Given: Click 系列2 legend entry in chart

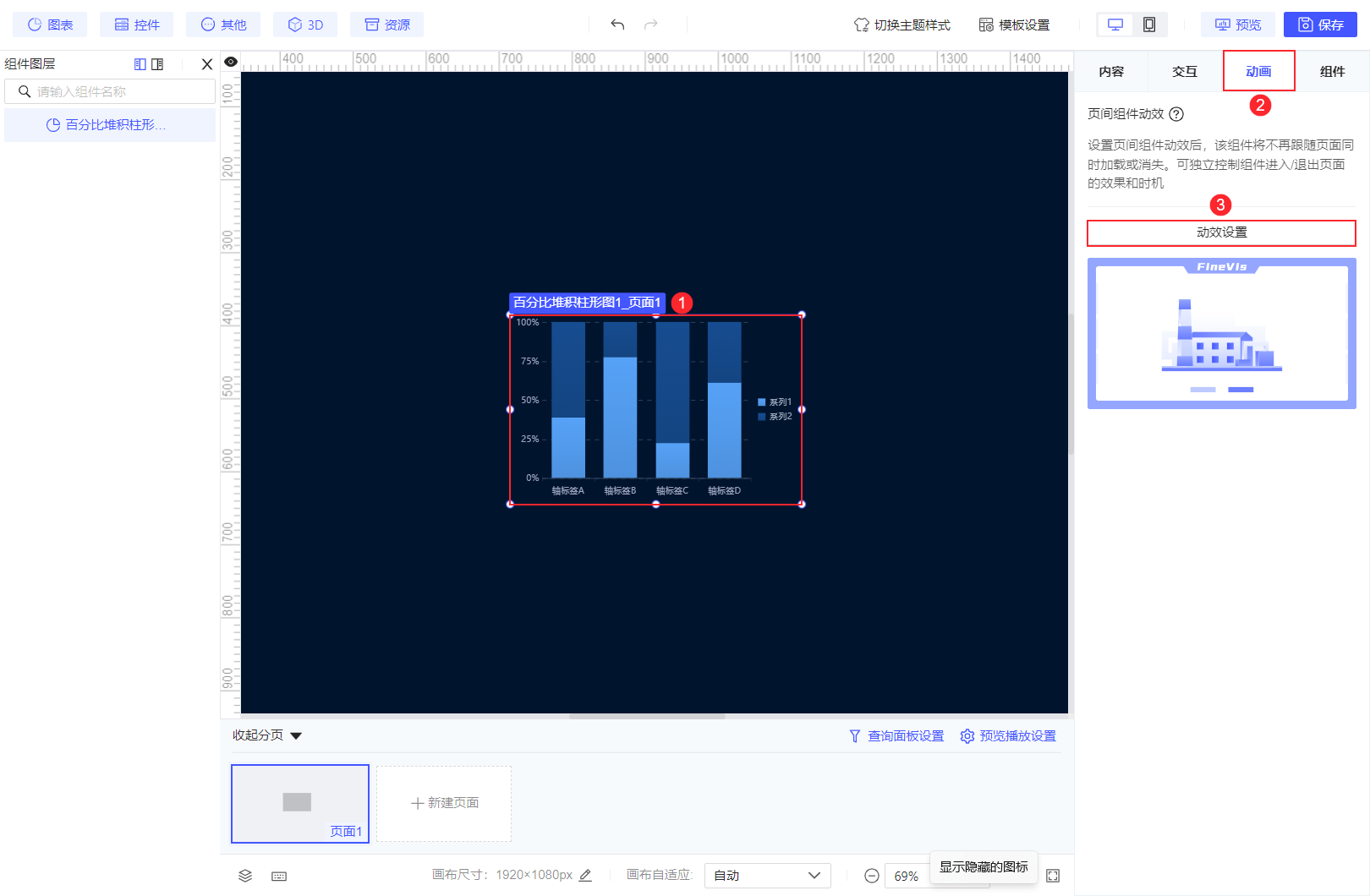Looking at the screenshot, I should point(775,417).
